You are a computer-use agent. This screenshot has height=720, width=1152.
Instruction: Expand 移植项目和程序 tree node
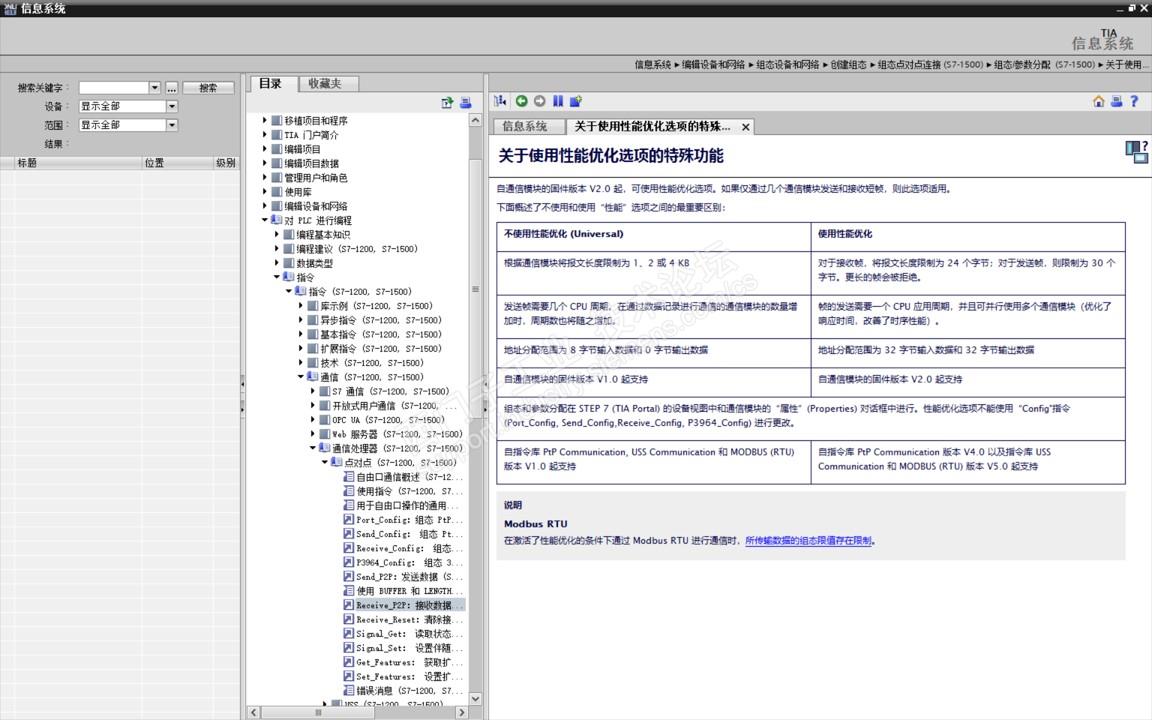click(x=265, y=120)
